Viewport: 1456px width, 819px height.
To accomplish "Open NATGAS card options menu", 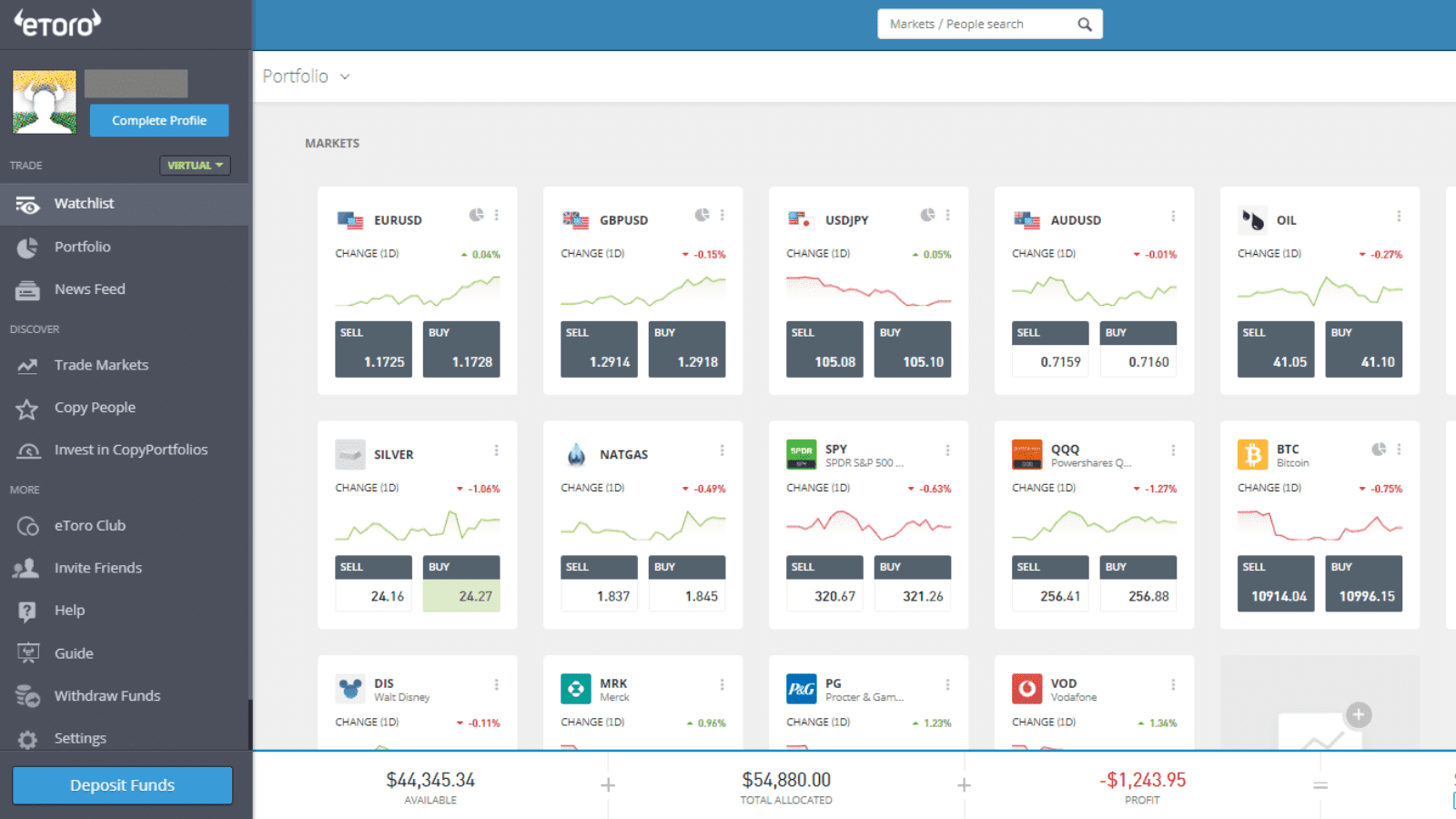I will [723, 450].
